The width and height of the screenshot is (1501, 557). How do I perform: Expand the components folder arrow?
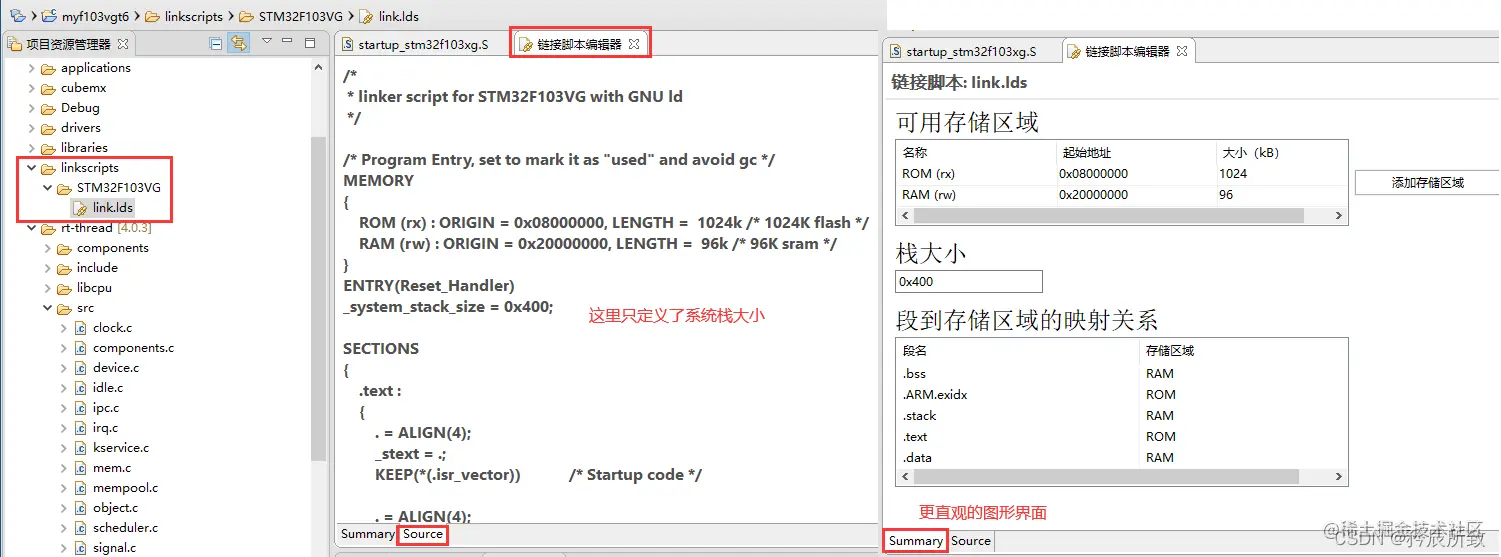coord(47,249)
